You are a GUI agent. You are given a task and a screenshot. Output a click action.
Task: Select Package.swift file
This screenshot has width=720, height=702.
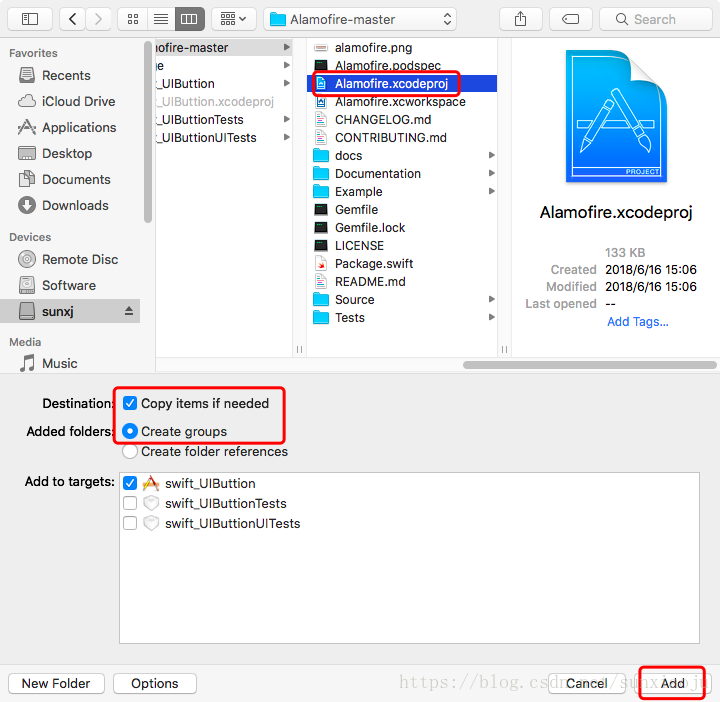(x=402, y=264)
